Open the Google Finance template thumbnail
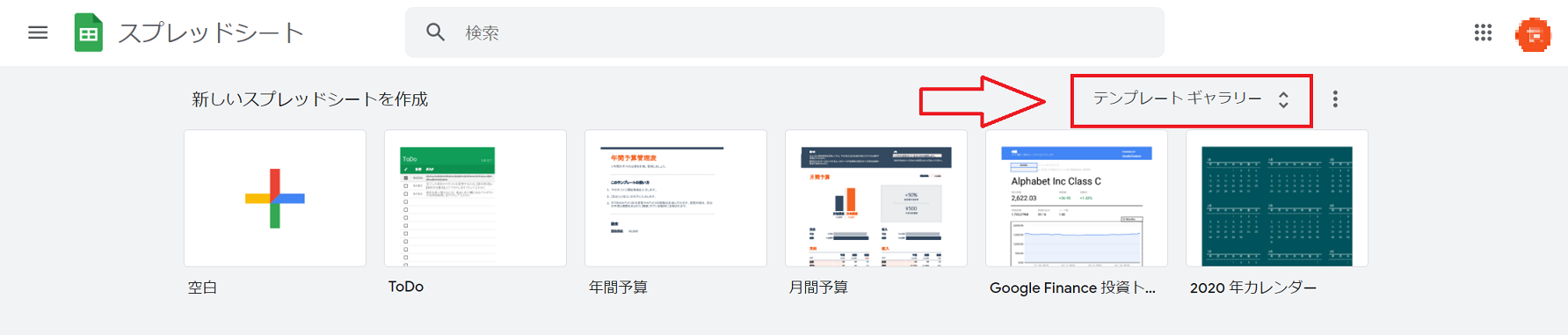1568x335 pixels. [x=1077, y=198]
